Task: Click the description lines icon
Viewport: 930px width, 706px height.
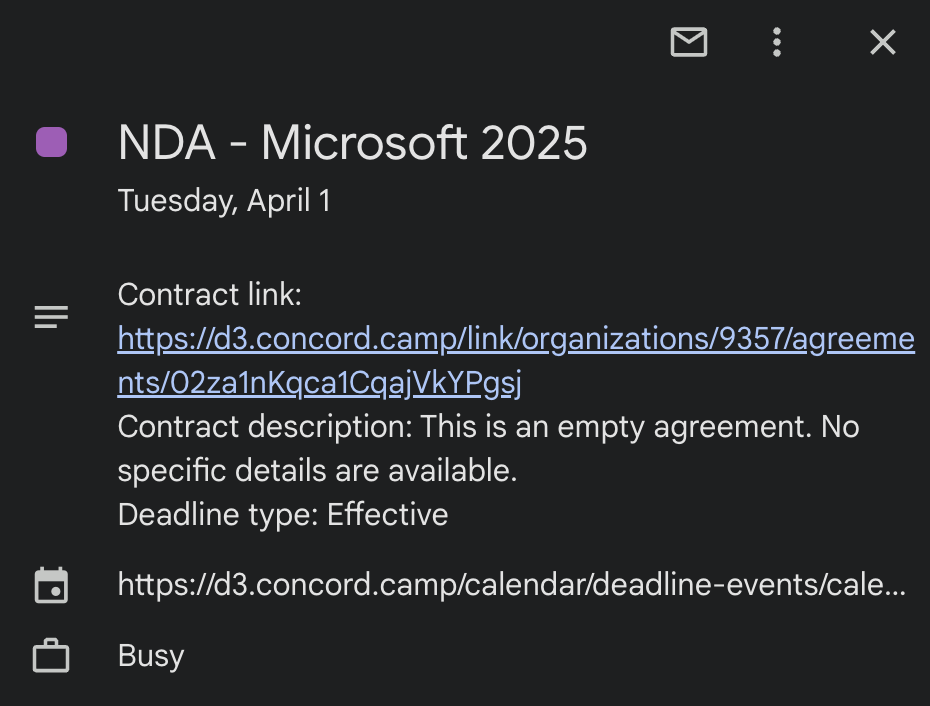Action: click(52, 318)
